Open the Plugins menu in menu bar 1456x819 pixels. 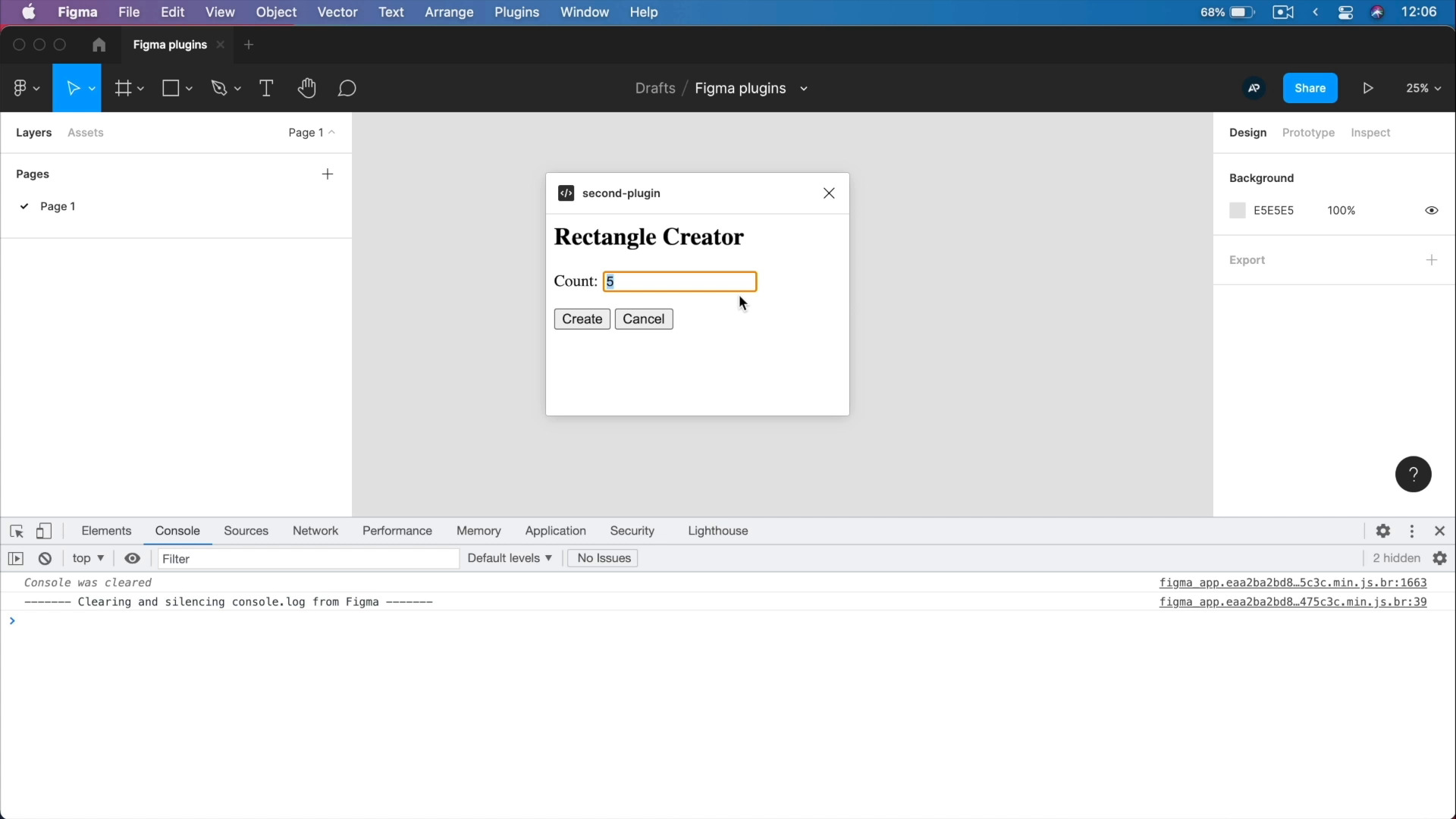pos(518,12)
